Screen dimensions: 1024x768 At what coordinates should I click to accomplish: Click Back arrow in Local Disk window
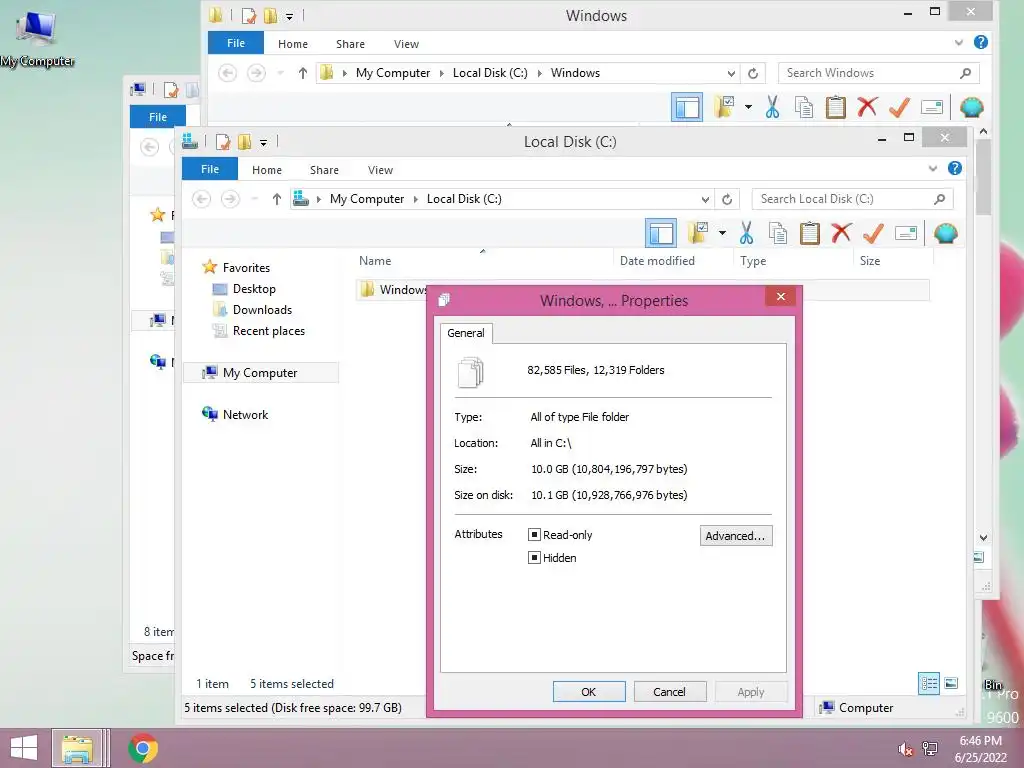point(202,199)
